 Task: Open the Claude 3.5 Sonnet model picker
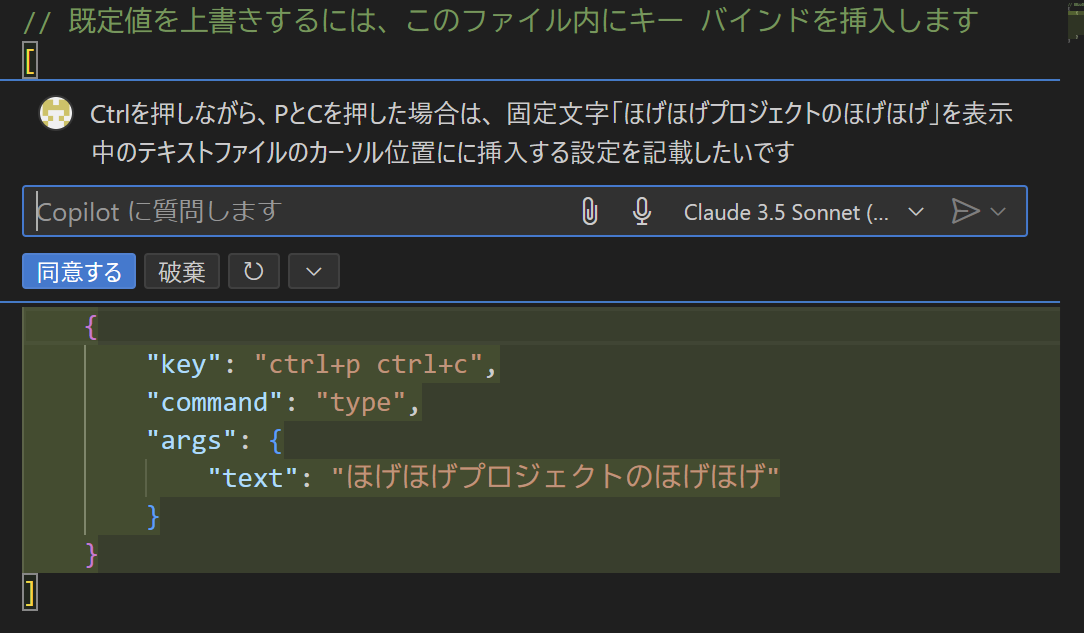click(x=804, y=212)
